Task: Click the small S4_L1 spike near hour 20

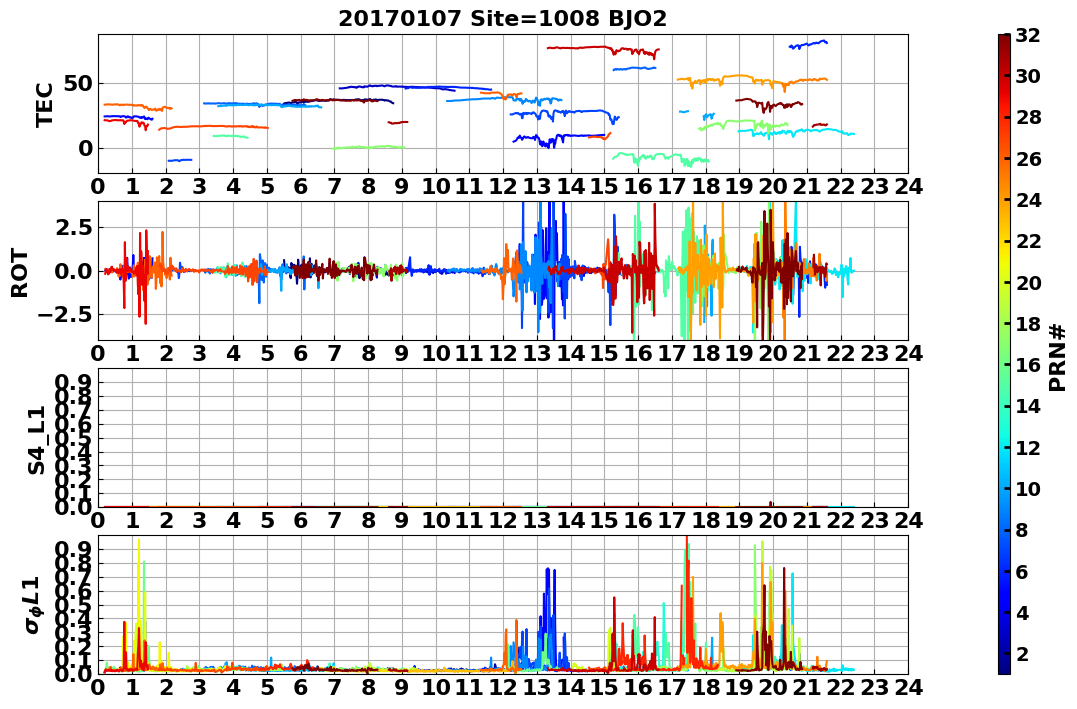Action: pos(771,504)
